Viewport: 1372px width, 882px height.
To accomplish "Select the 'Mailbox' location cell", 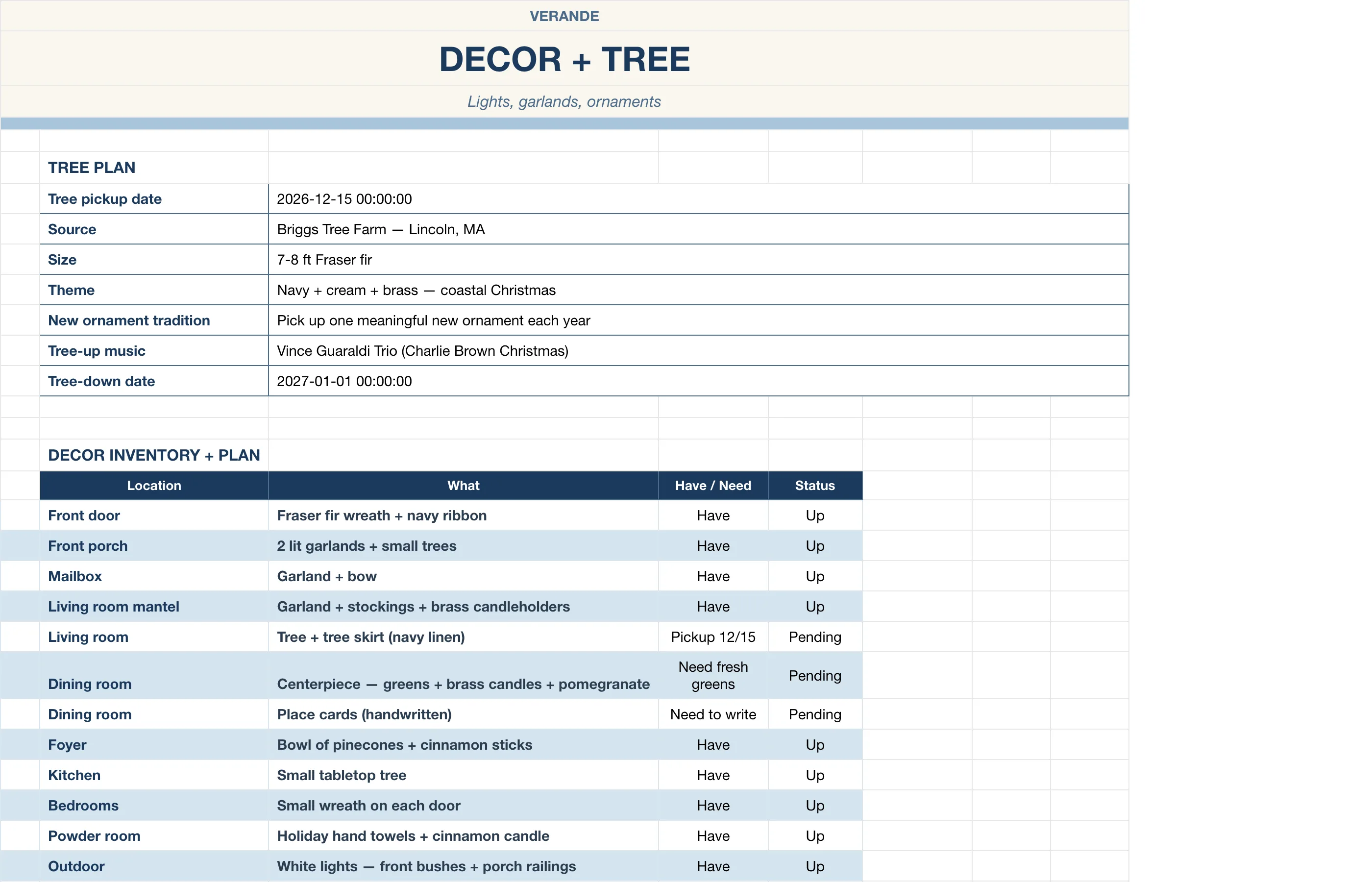I will tap(154, 576).
